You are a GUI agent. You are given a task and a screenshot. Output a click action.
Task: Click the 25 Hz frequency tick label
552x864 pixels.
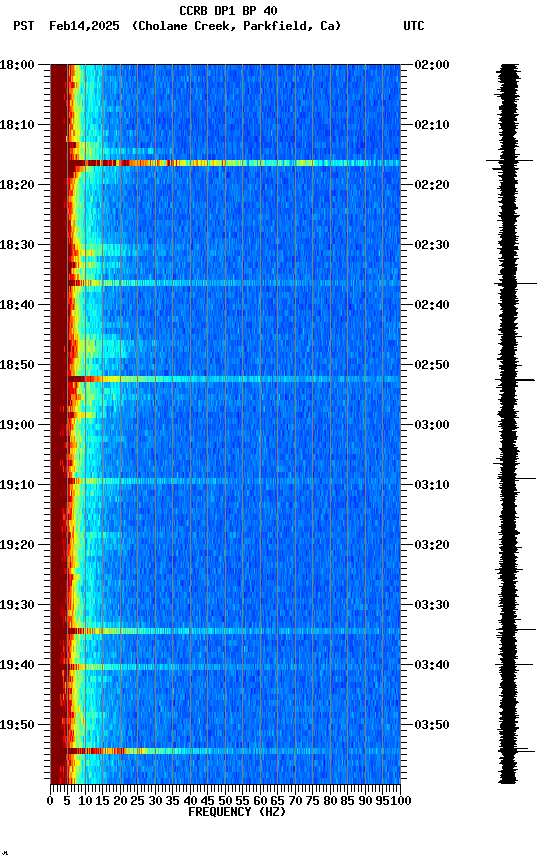coord(138,801)
